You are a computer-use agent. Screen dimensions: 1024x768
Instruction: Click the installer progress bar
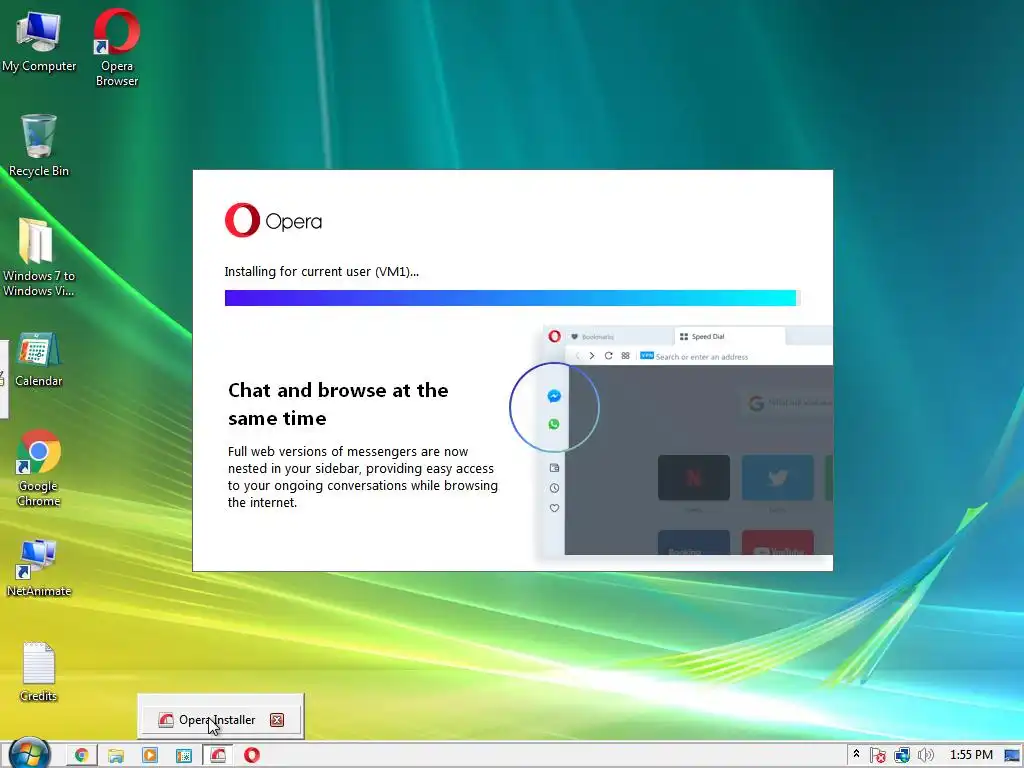[x=512, y=298]
